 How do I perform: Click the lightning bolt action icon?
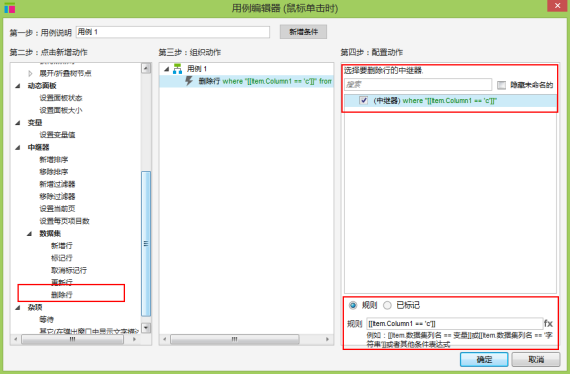pos(189,81)
